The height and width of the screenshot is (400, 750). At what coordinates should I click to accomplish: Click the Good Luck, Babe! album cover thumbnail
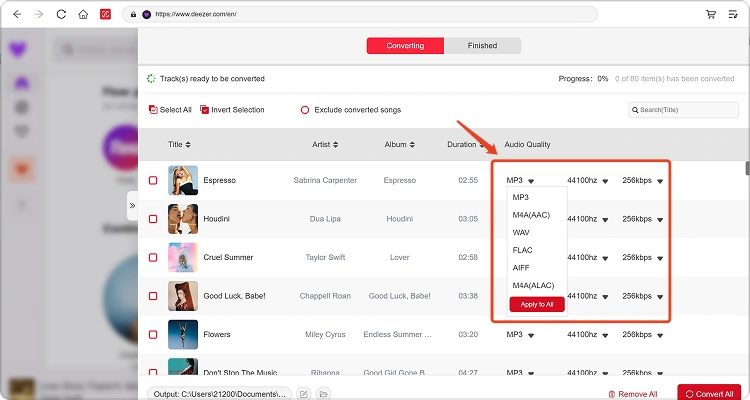coord(183,296)
